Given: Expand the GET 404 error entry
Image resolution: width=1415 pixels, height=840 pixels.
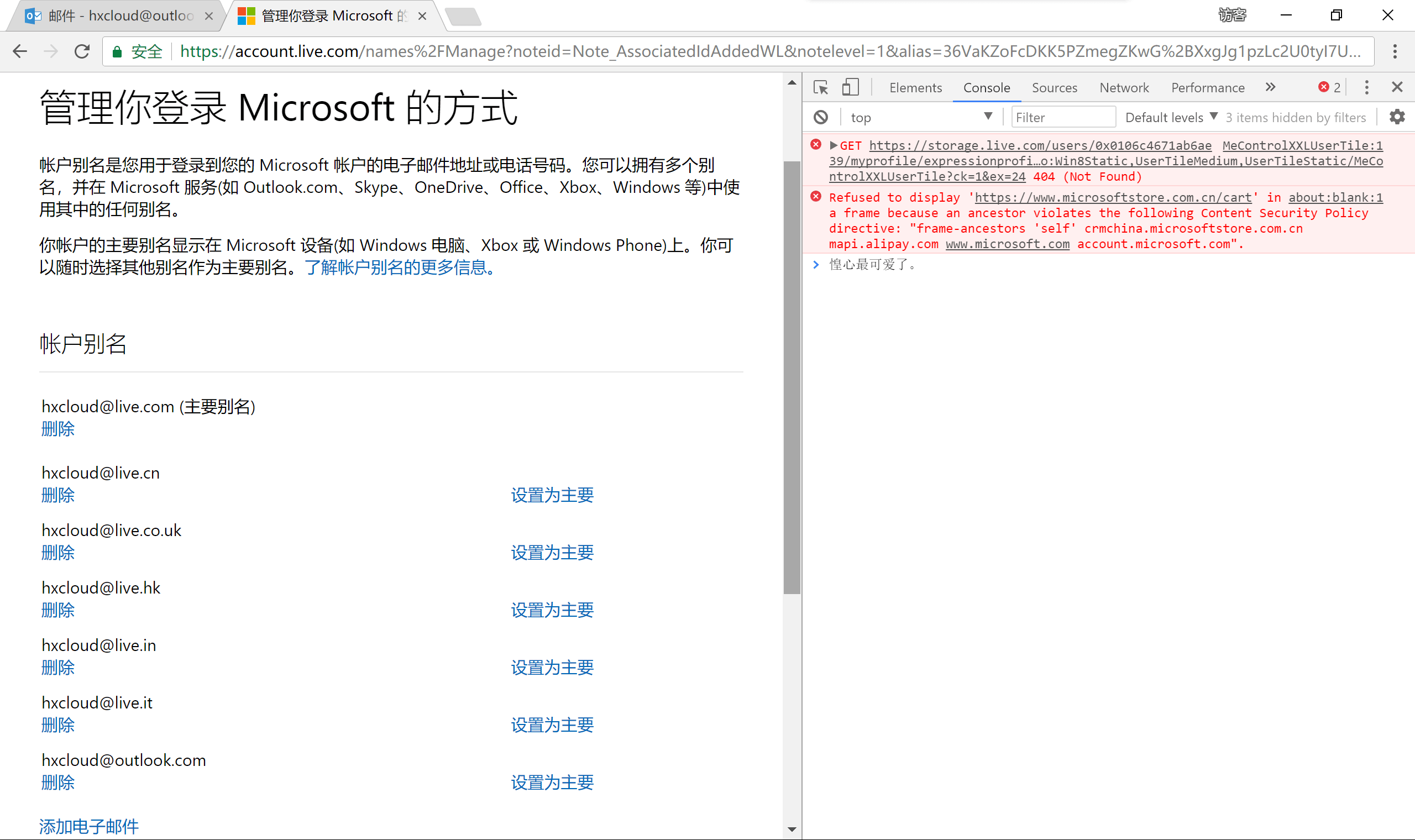Looking at the screenshot, I should coord(833,145).
